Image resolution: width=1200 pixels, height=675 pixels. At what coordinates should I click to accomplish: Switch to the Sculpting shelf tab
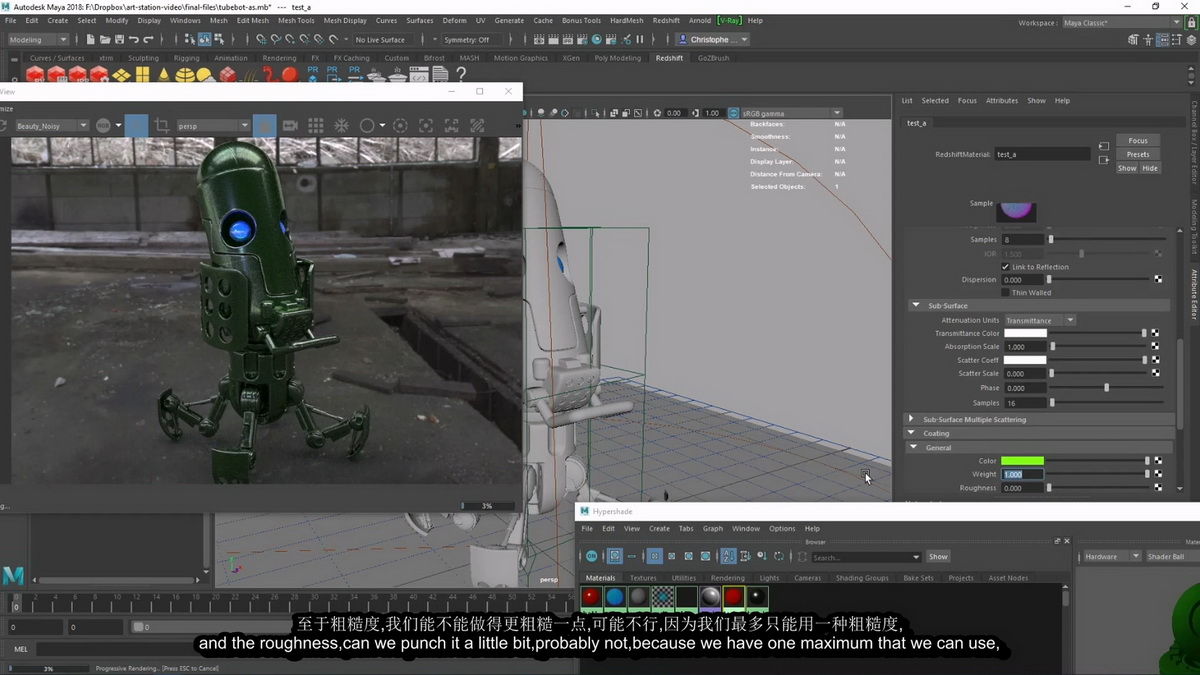143,58
